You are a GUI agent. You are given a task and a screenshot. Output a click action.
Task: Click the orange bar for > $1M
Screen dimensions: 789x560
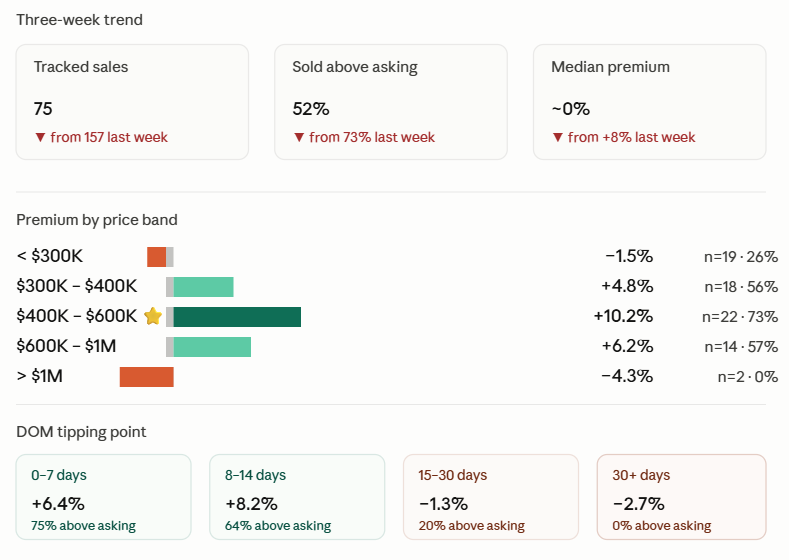pos(146,377)
